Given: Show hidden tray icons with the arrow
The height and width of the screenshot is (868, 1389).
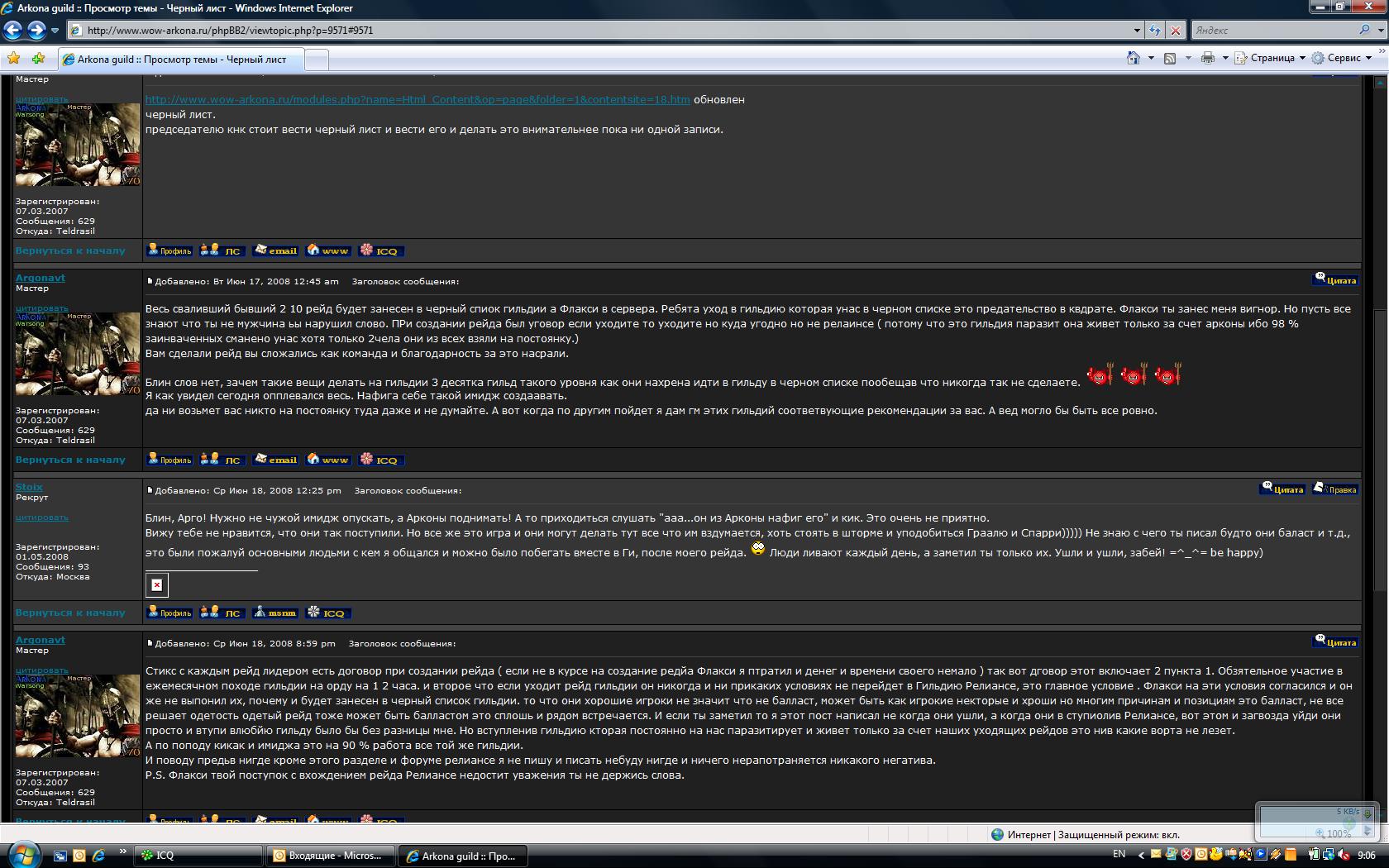Looking at the screenshot, I should tap(1143, 856).
